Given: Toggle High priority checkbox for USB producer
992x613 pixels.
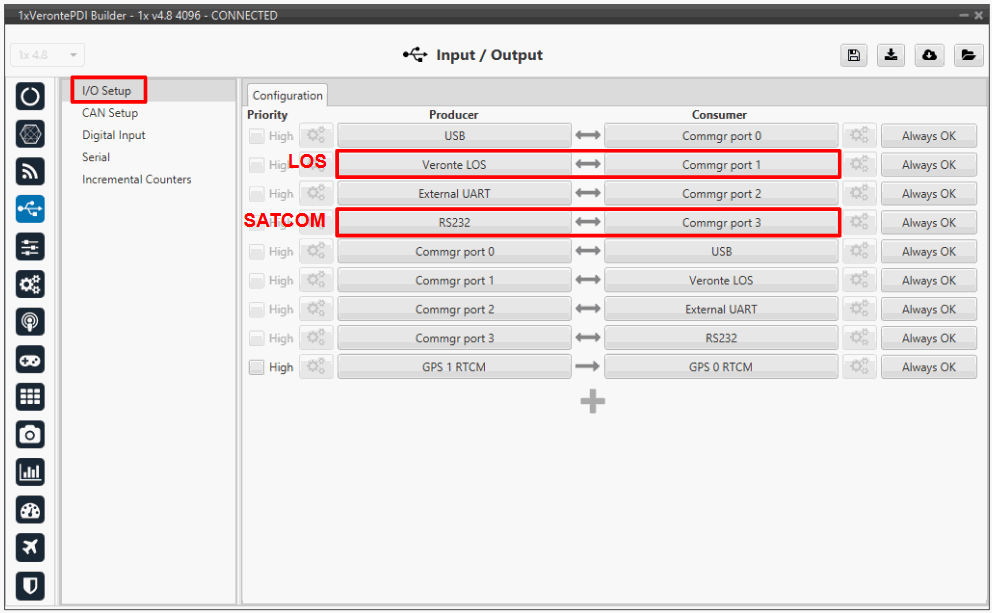Looking at the screenshot, I should pos(257,136).
